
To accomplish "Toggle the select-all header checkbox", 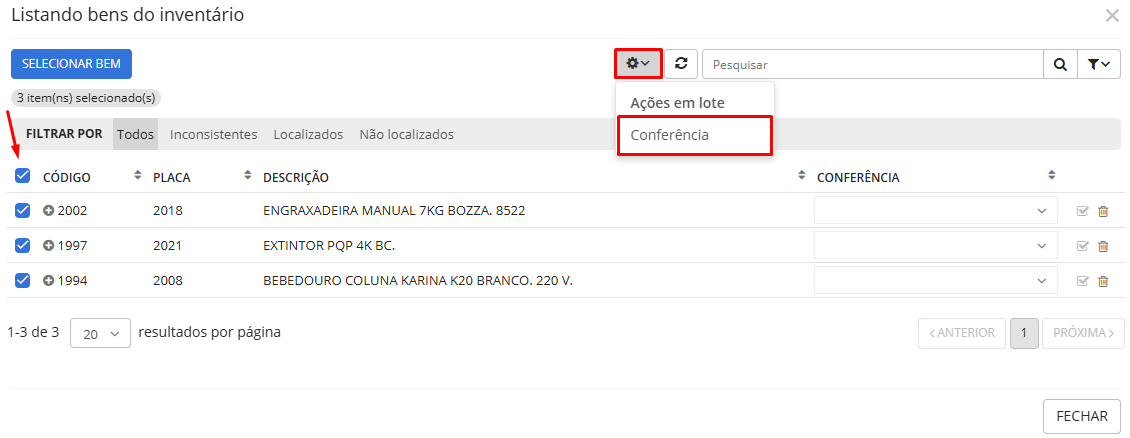I will (x=23, y=177).
